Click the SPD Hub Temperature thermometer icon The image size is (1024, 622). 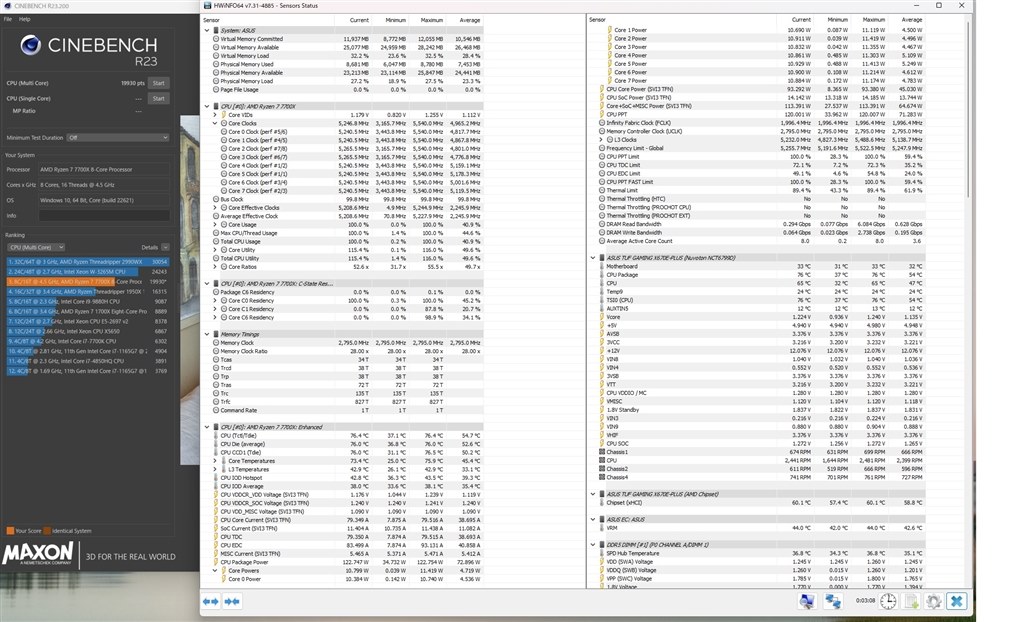click(x=602, y=553)
